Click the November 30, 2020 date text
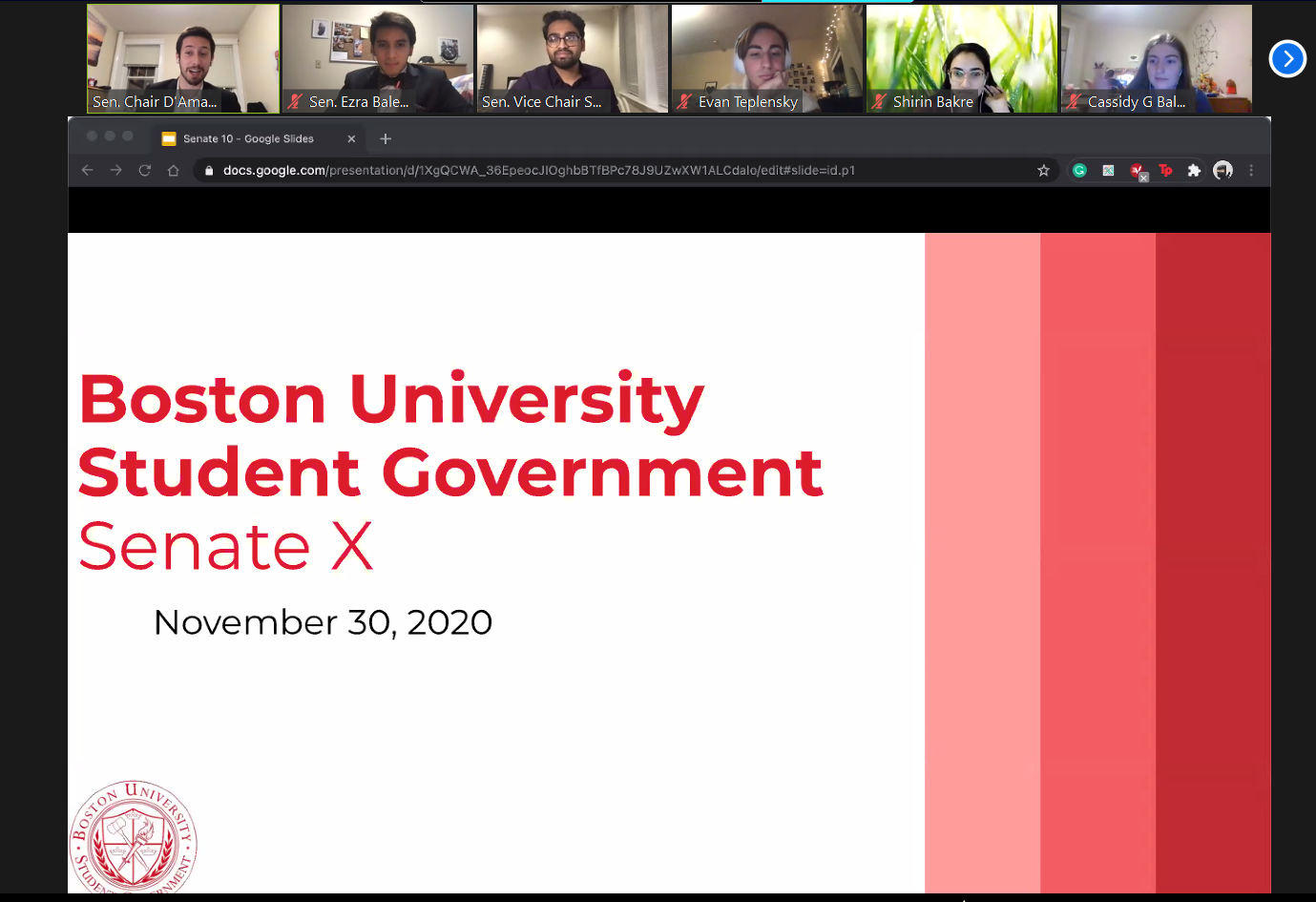The height and width of the screenshot is (902, 1316). point(323,622)
